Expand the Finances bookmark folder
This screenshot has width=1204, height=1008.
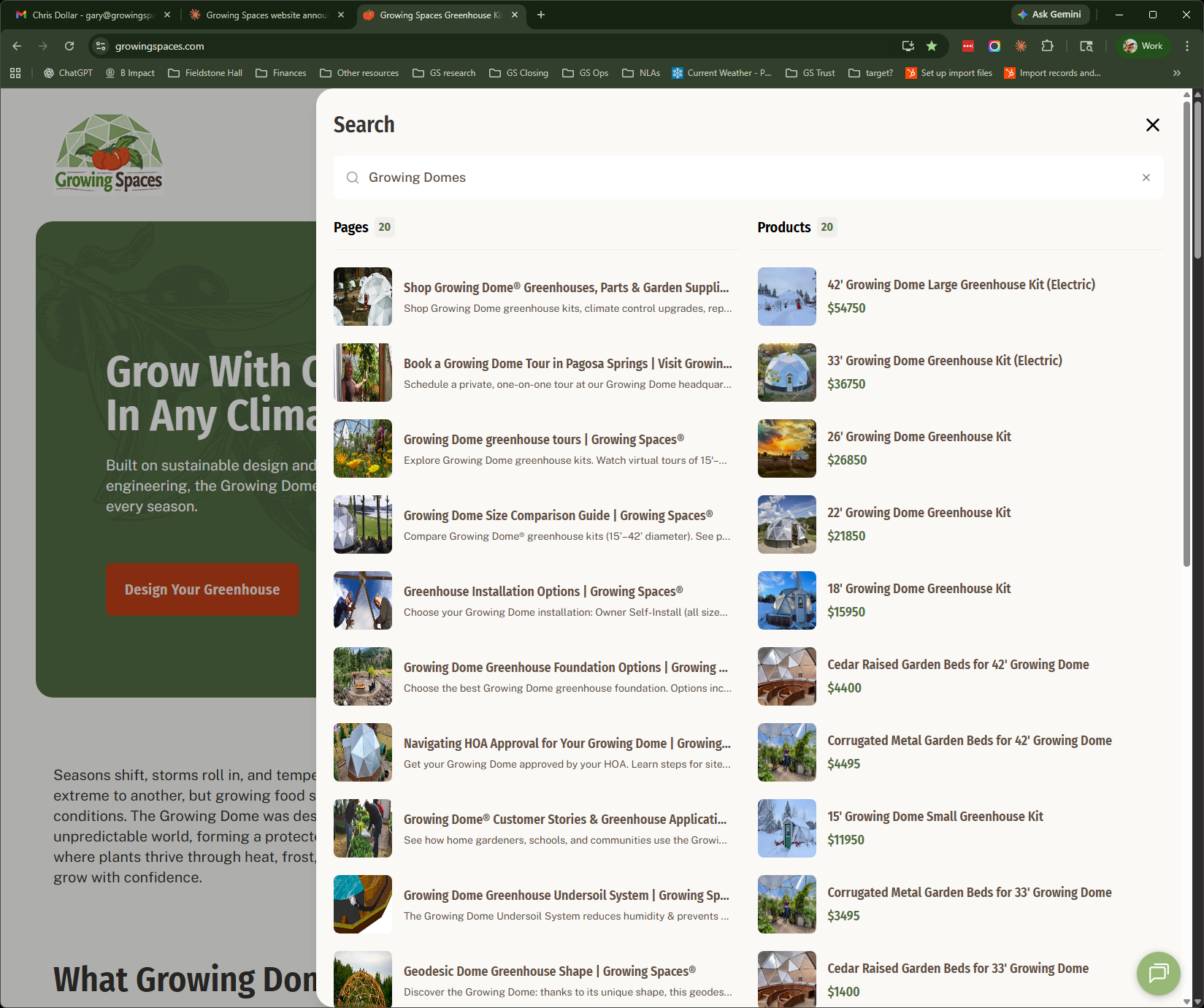point(281,73)
